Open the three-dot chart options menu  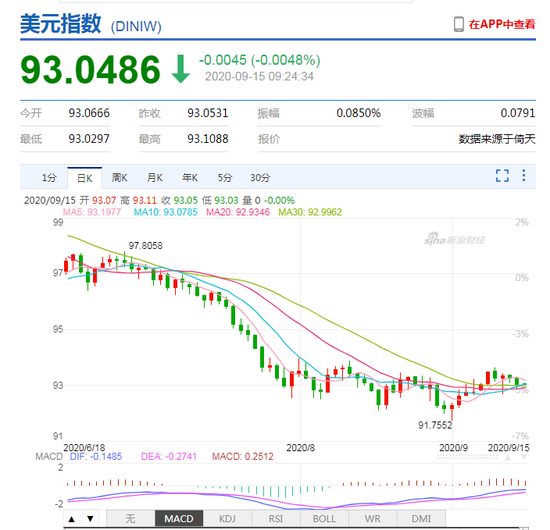coord(523,175)
